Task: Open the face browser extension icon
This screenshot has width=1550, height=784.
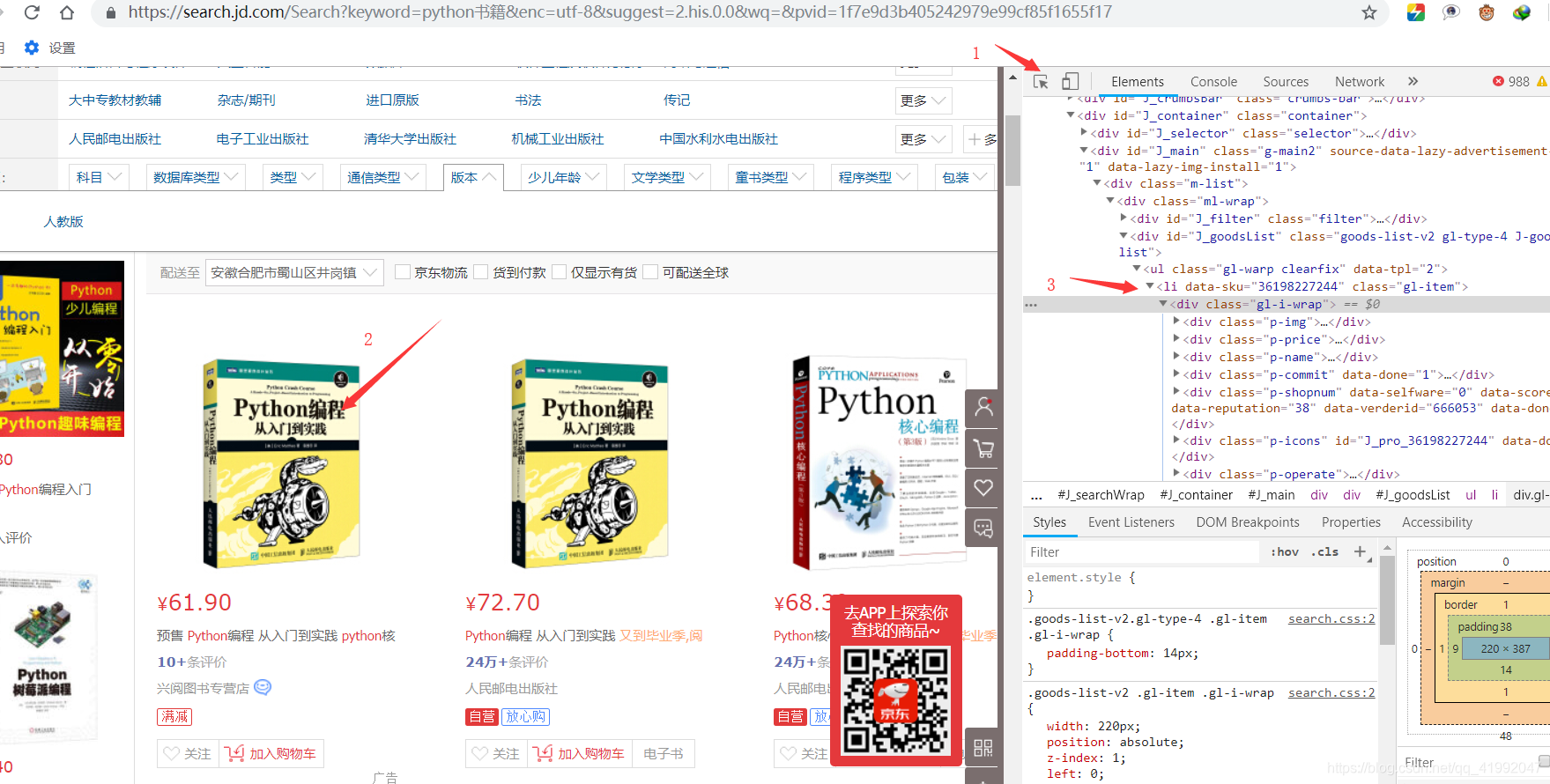Action: [x=1451, y=12]
